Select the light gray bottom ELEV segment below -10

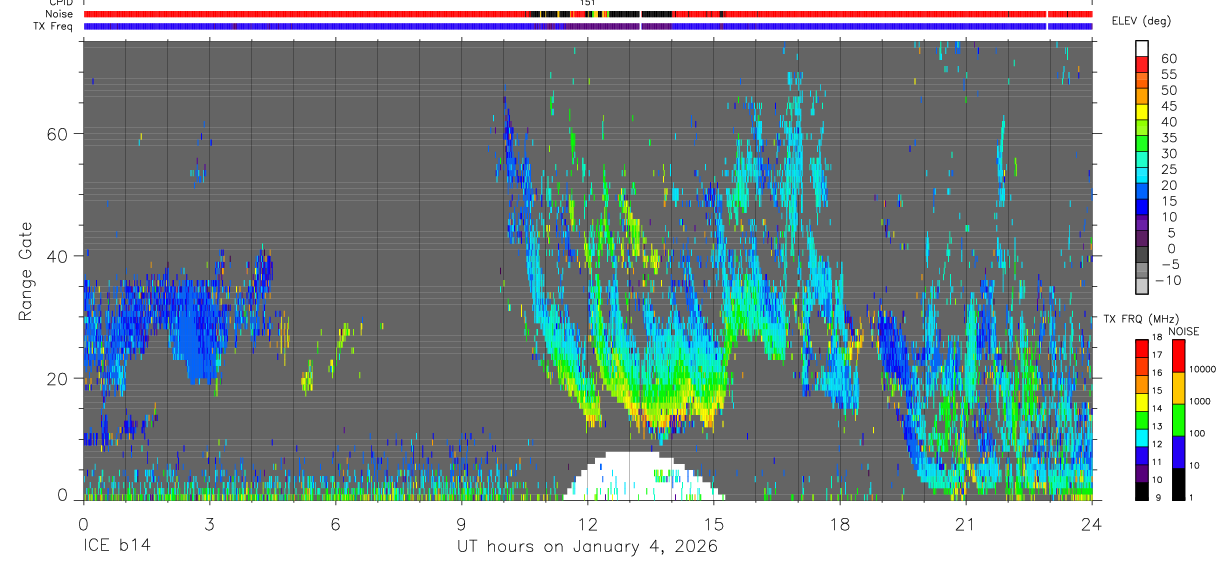pos(1142,287)
